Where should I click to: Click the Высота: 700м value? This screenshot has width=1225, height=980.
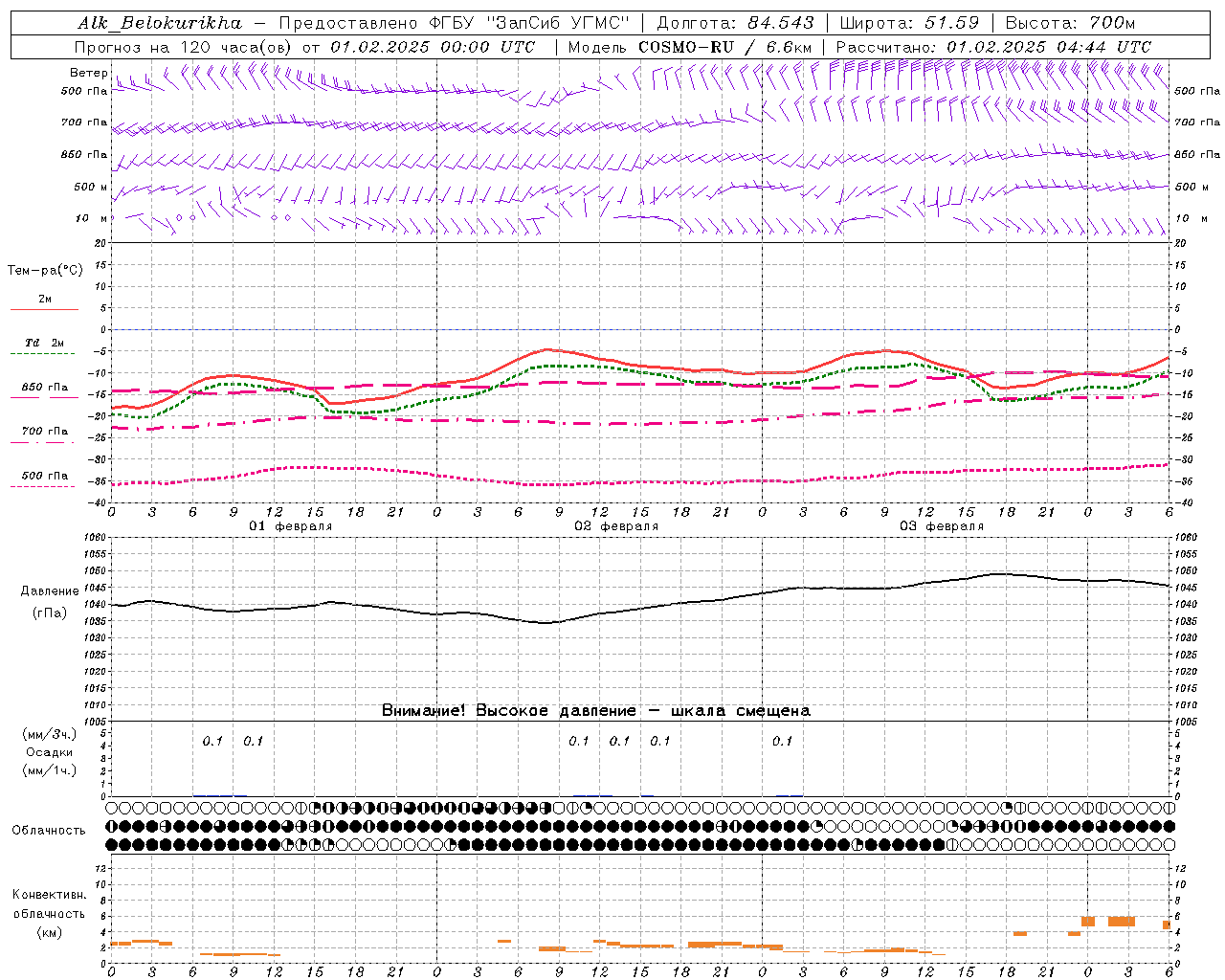[x=1070, y=23]
